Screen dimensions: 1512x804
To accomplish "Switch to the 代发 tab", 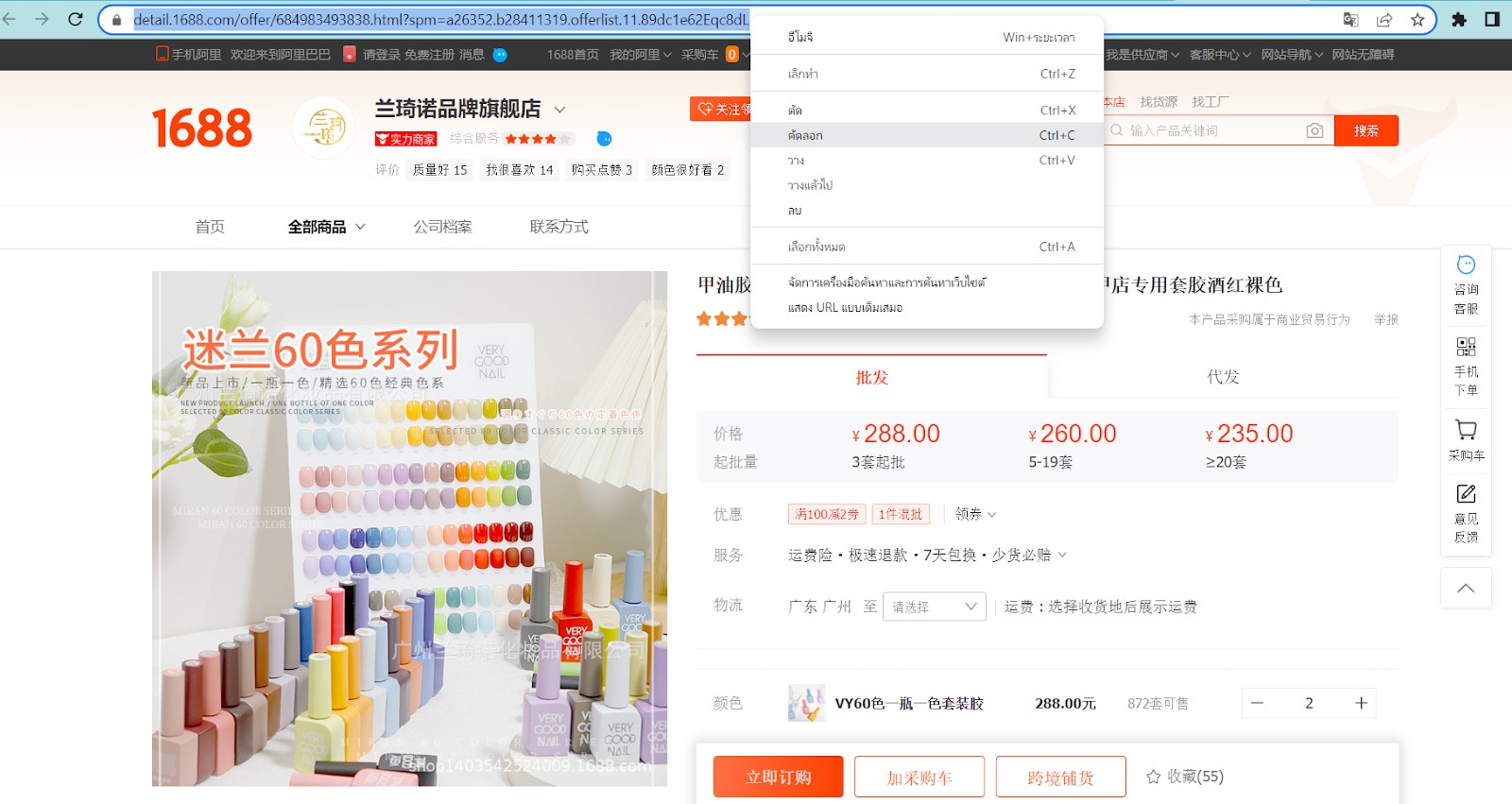I will (1223, 377).
